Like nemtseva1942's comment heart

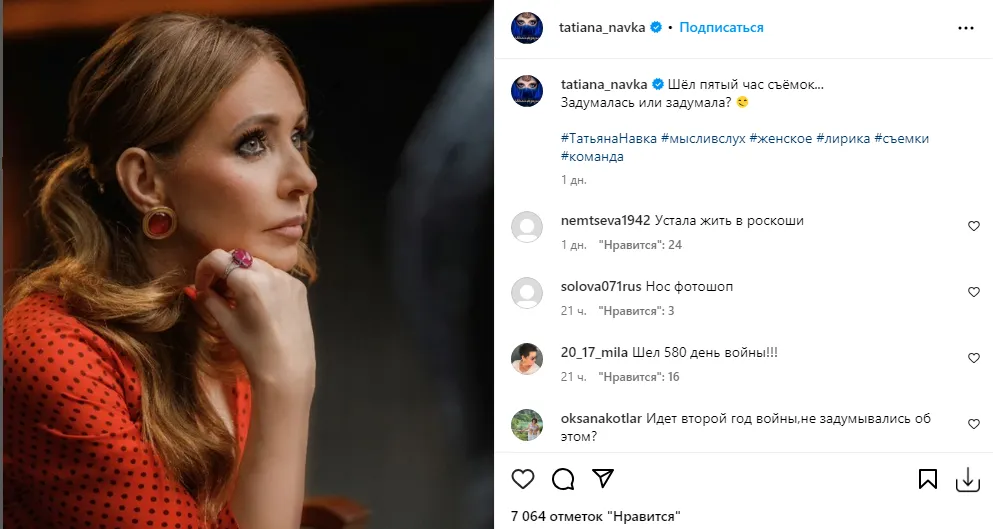click(974, 227)
